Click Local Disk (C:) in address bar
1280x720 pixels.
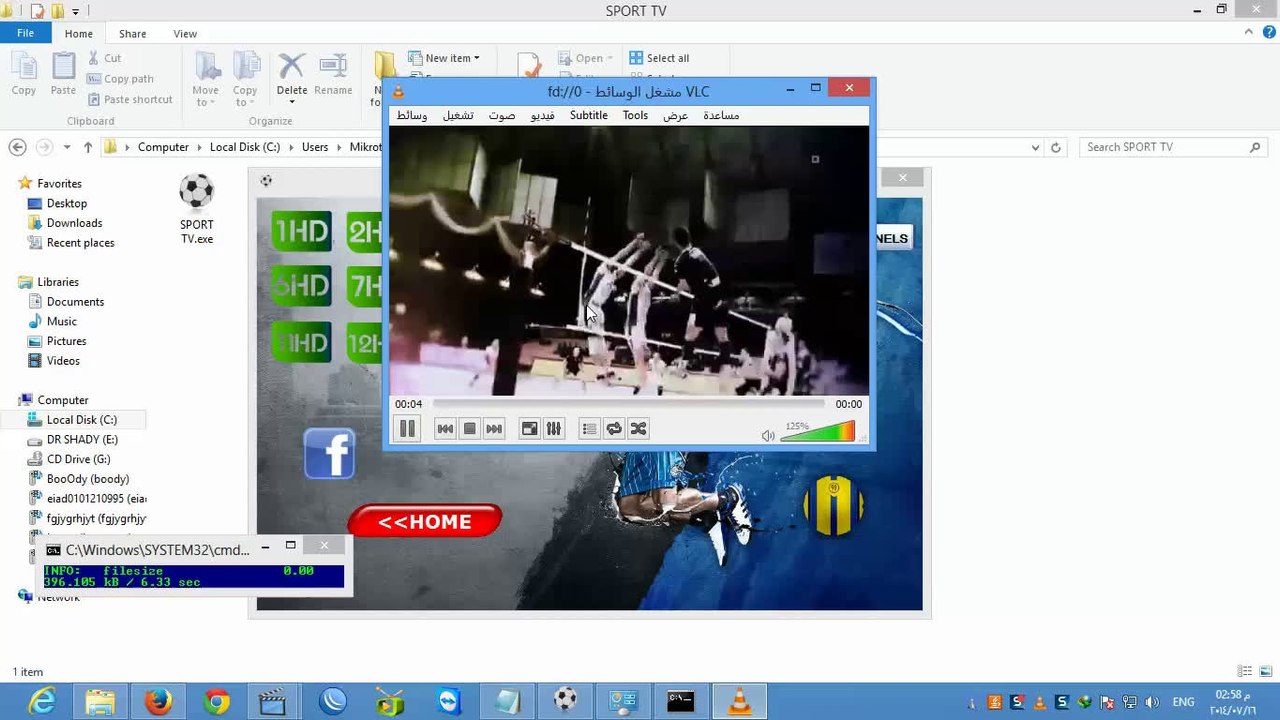click(x=245, y=147)
